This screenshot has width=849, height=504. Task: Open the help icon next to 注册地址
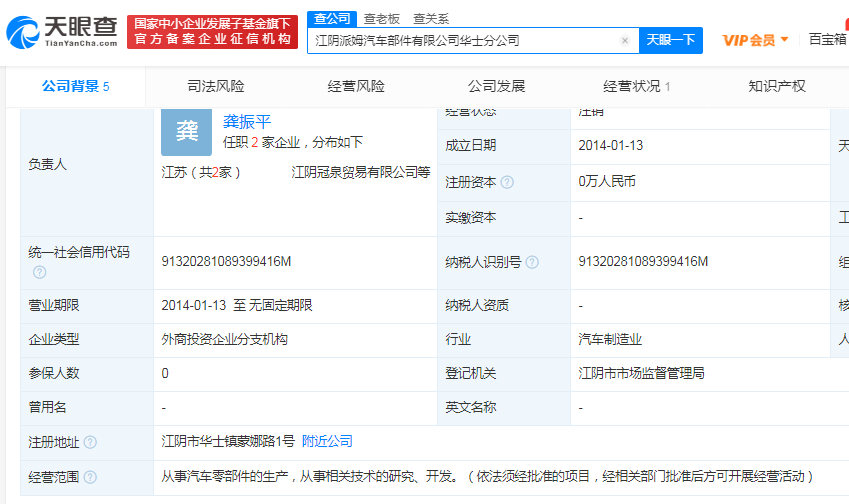(x=90, y=442)
